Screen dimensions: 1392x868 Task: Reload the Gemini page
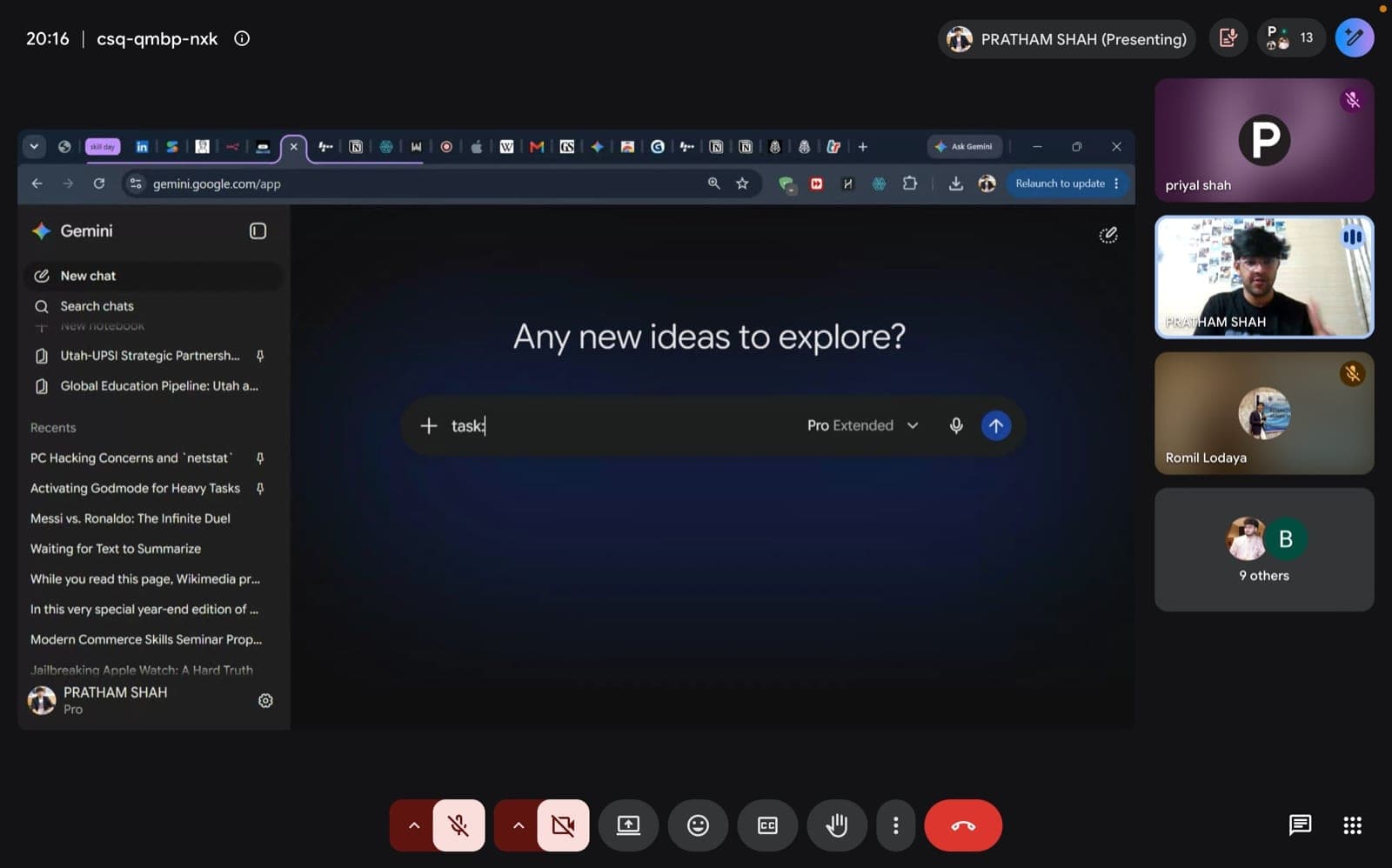[x=99, y=184]
